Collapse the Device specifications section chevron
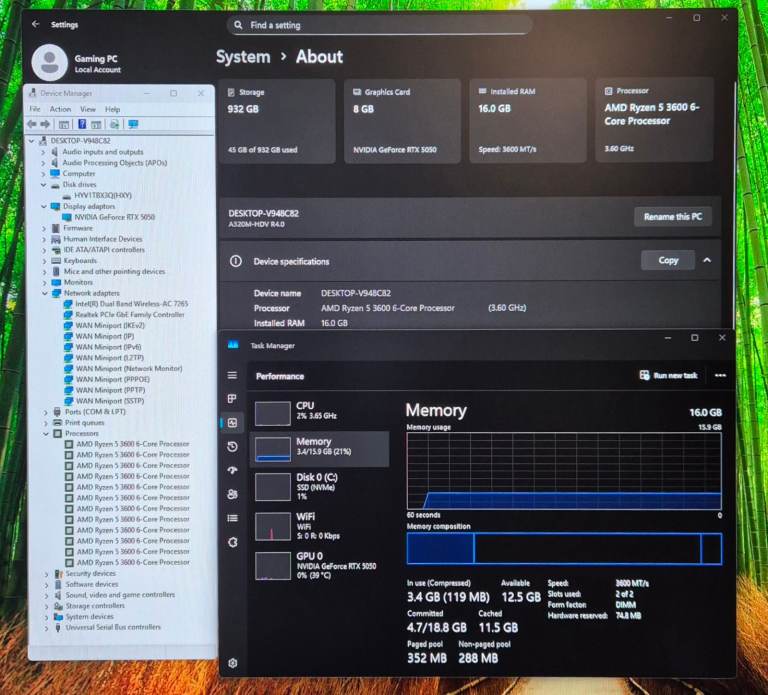Viewport: 768px width, 695px height. pos(707,260)
